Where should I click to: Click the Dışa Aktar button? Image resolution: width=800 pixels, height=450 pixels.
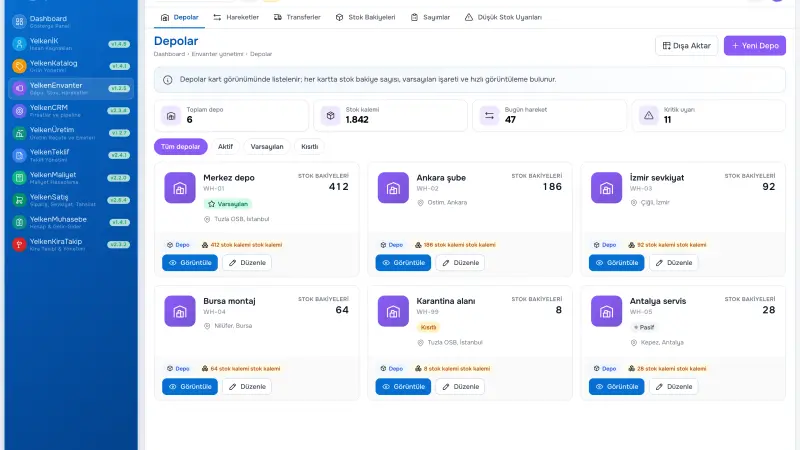point(686,45)
